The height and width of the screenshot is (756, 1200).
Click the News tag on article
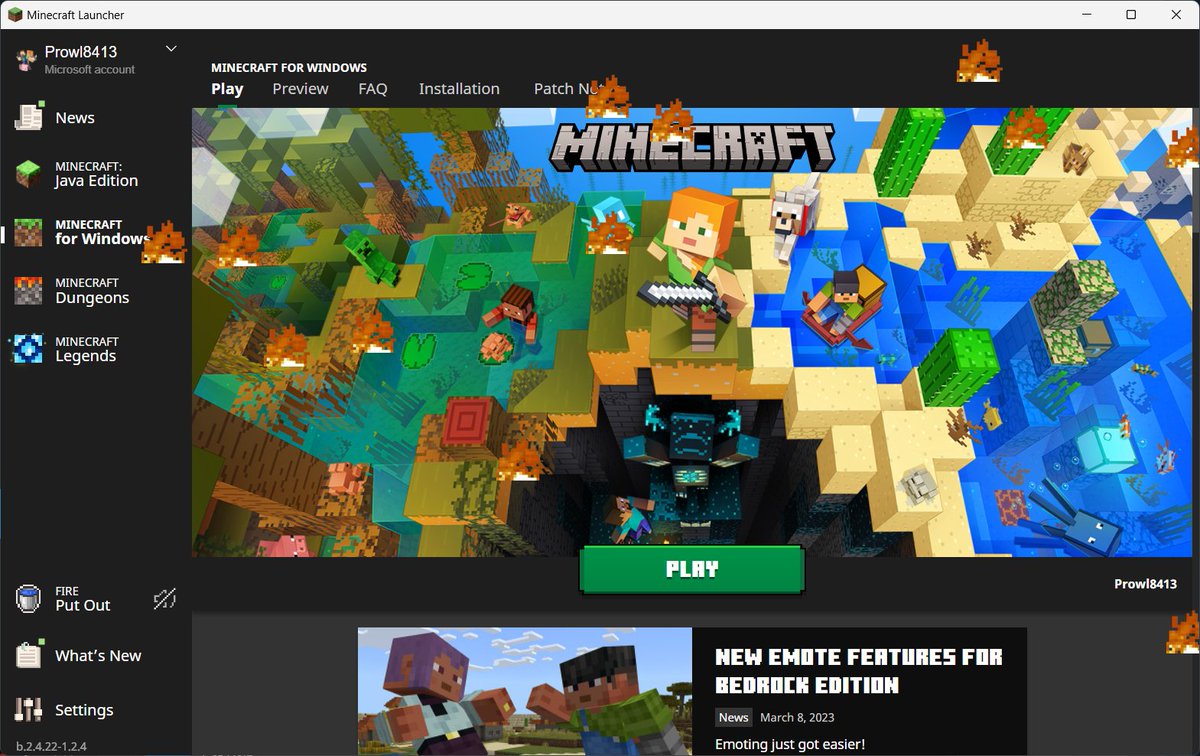click(733, 717)
